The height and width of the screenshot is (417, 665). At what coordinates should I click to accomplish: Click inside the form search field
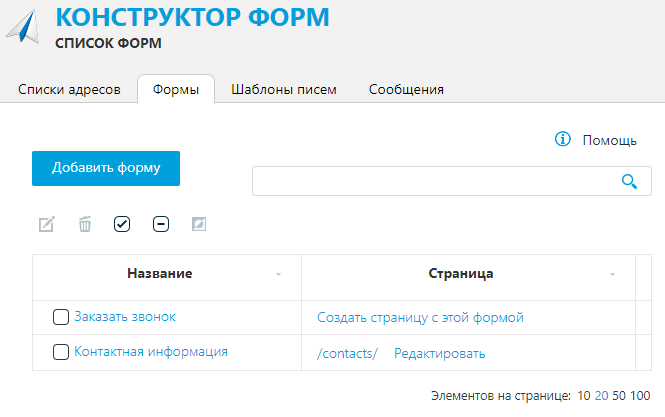coord(435,181)
